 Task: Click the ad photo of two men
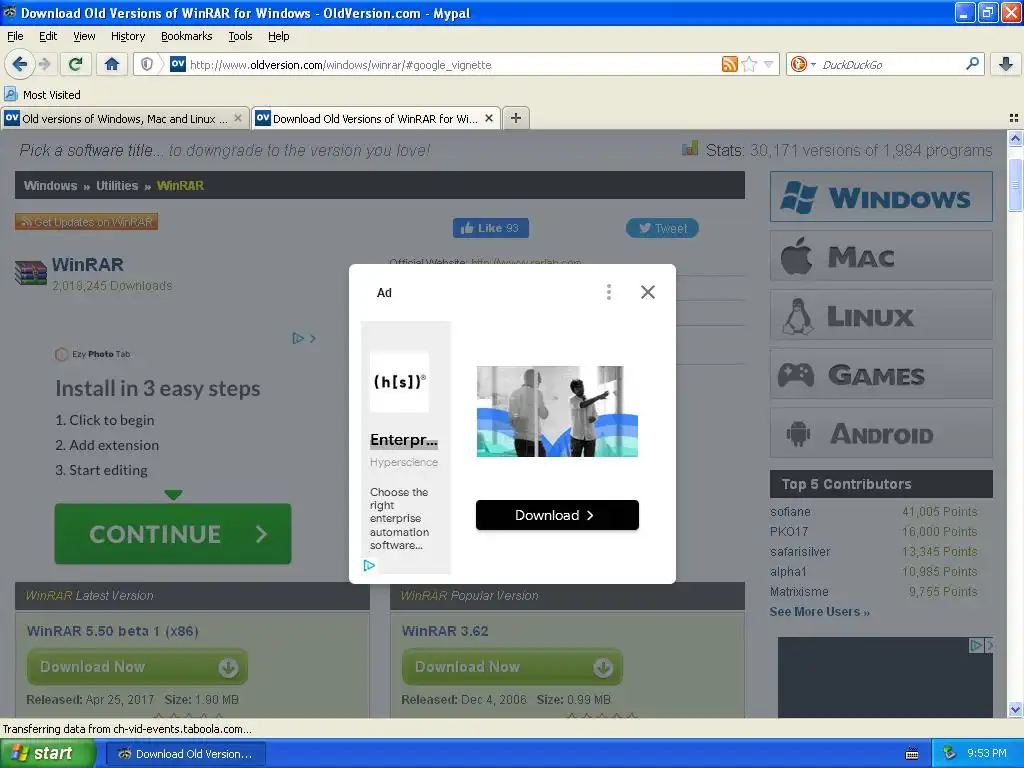557,411
